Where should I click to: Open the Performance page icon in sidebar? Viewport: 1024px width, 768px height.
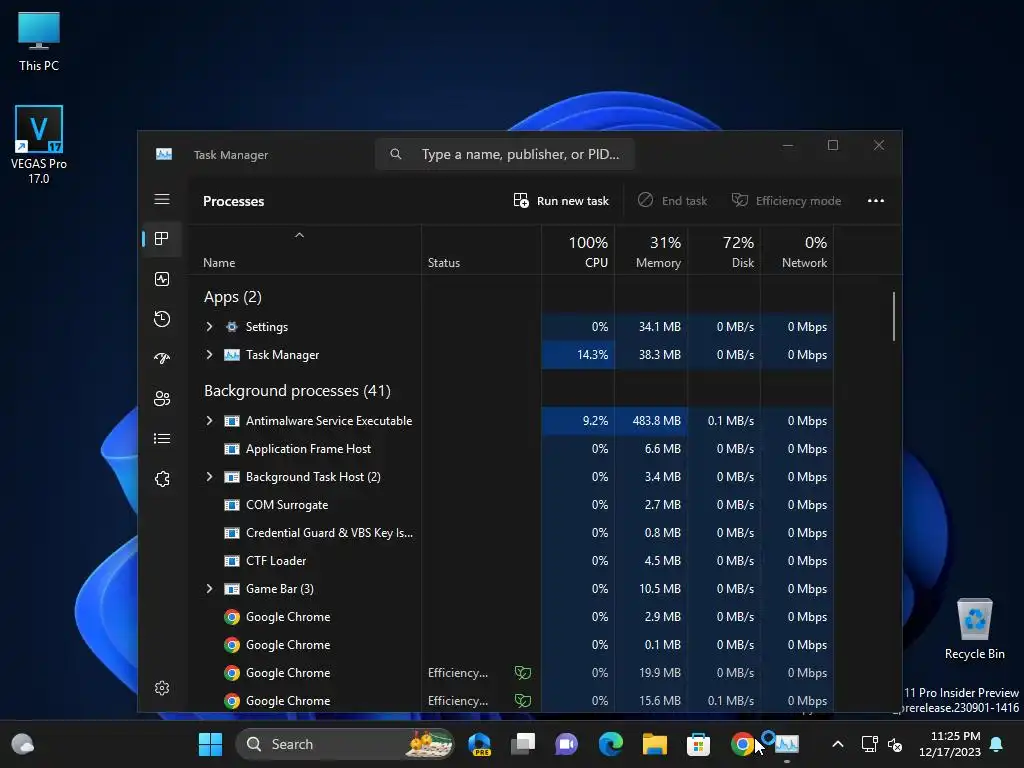pyautogui.click(x=162, y=279)
